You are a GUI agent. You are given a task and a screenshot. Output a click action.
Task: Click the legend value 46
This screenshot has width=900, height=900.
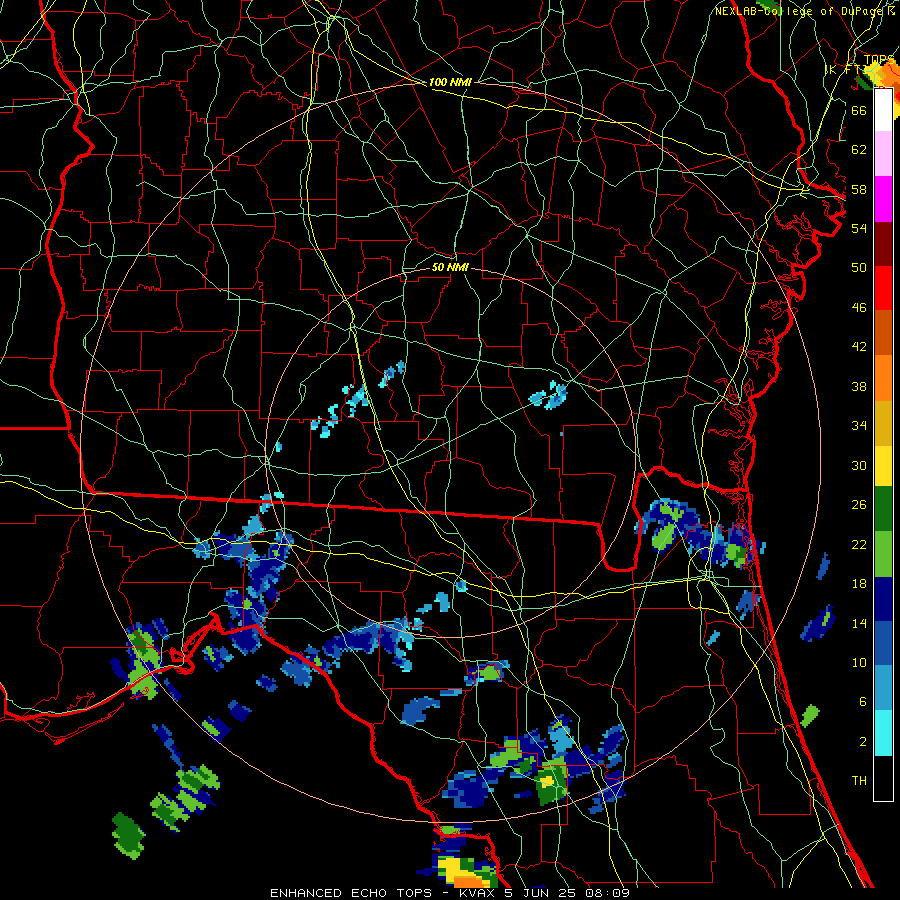[x=859, y=308]
